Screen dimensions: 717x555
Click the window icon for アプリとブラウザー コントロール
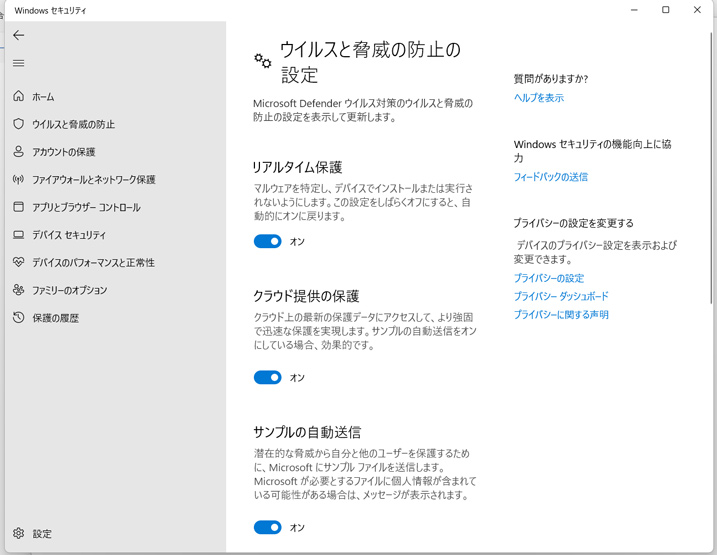point(18,207)
